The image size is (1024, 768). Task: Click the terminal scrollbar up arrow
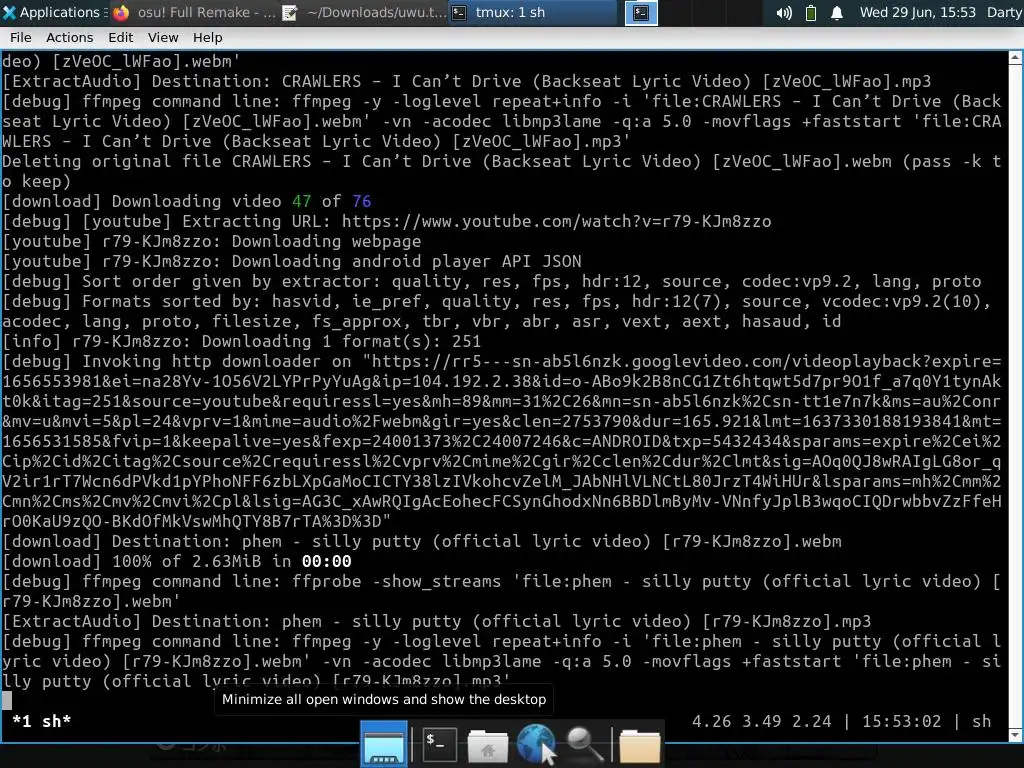coord(1016,57)
